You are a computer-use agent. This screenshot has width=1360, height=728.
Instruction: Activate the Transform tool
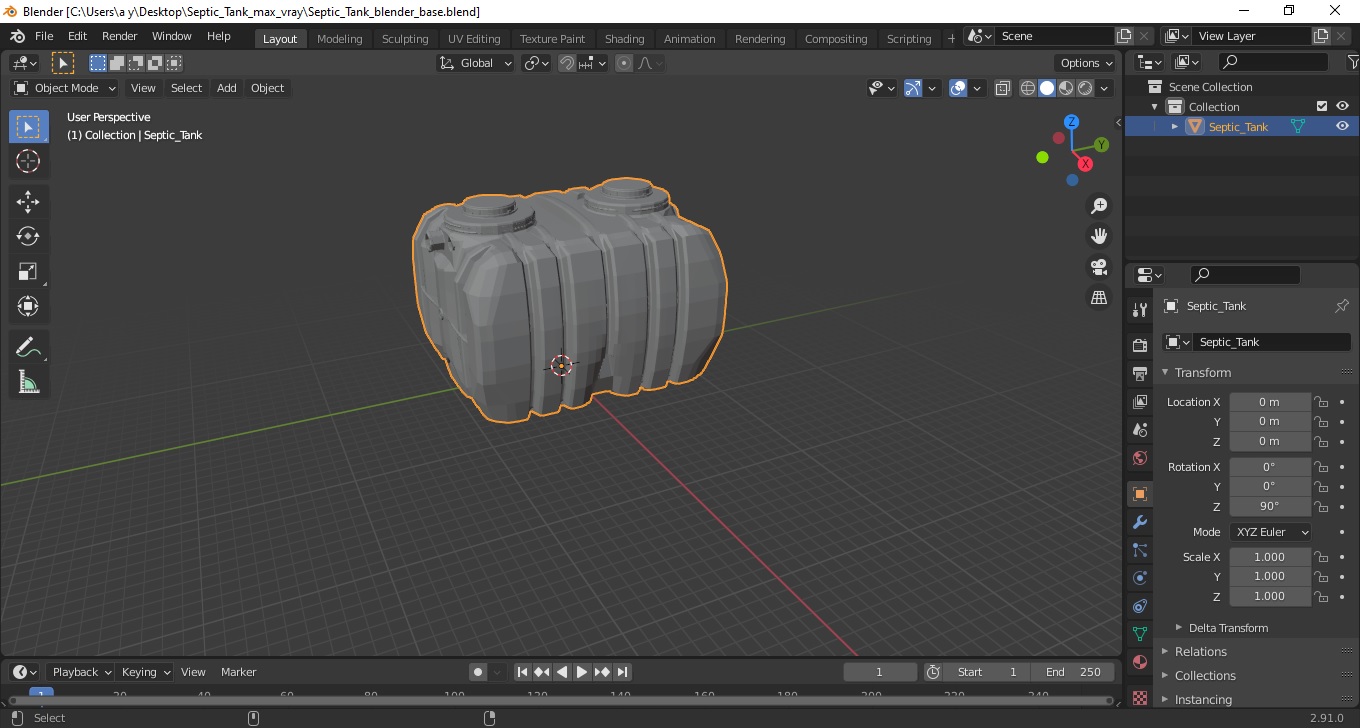(x=28, y=306)
